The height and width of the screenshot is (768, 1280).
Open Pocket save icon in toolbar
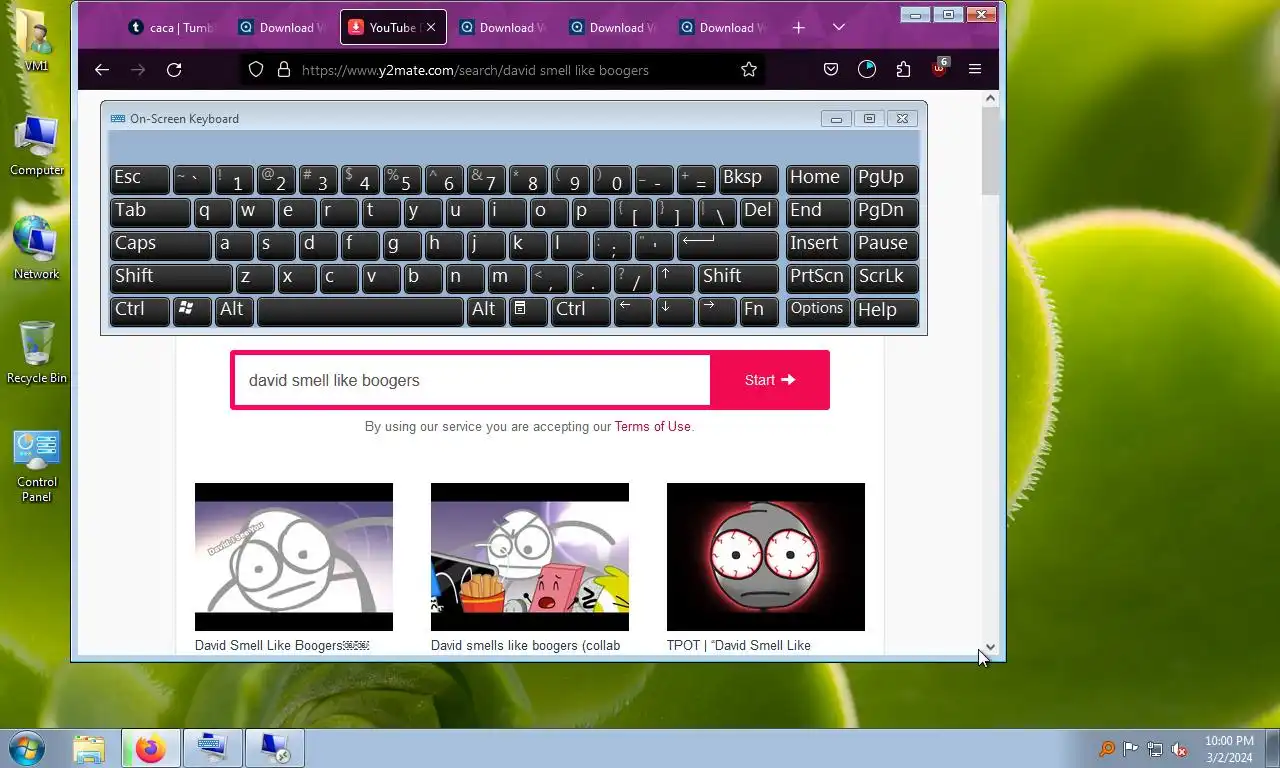click(831, 69)
